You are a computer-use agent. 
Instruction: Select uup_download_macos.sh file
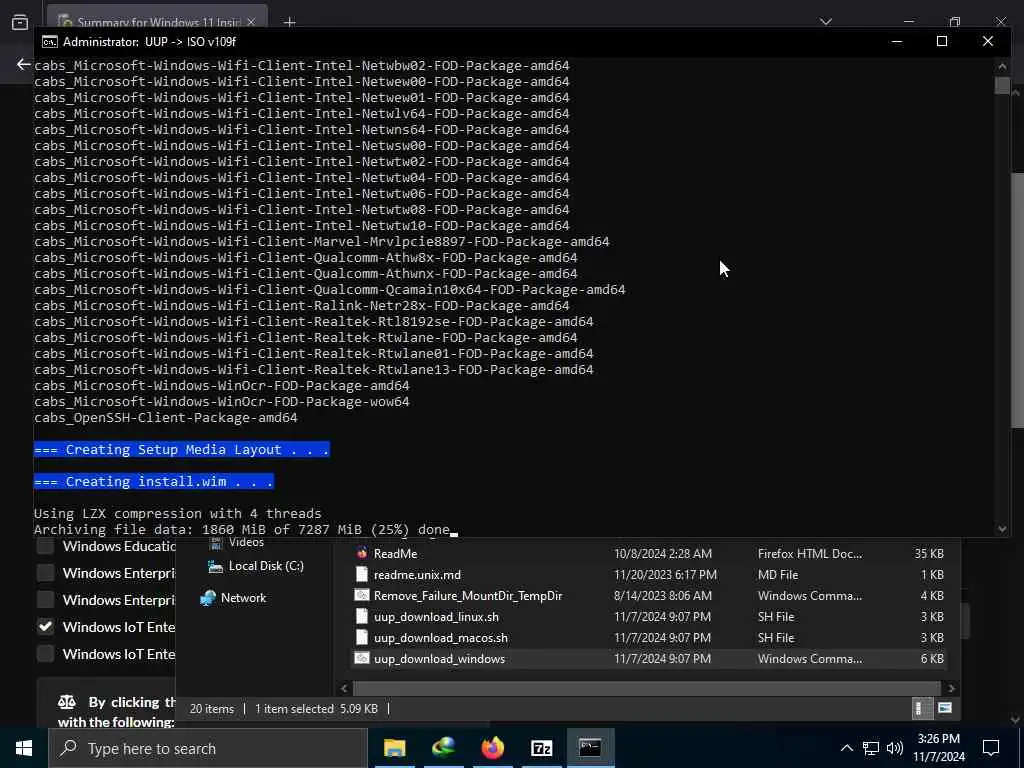(441, 637)
